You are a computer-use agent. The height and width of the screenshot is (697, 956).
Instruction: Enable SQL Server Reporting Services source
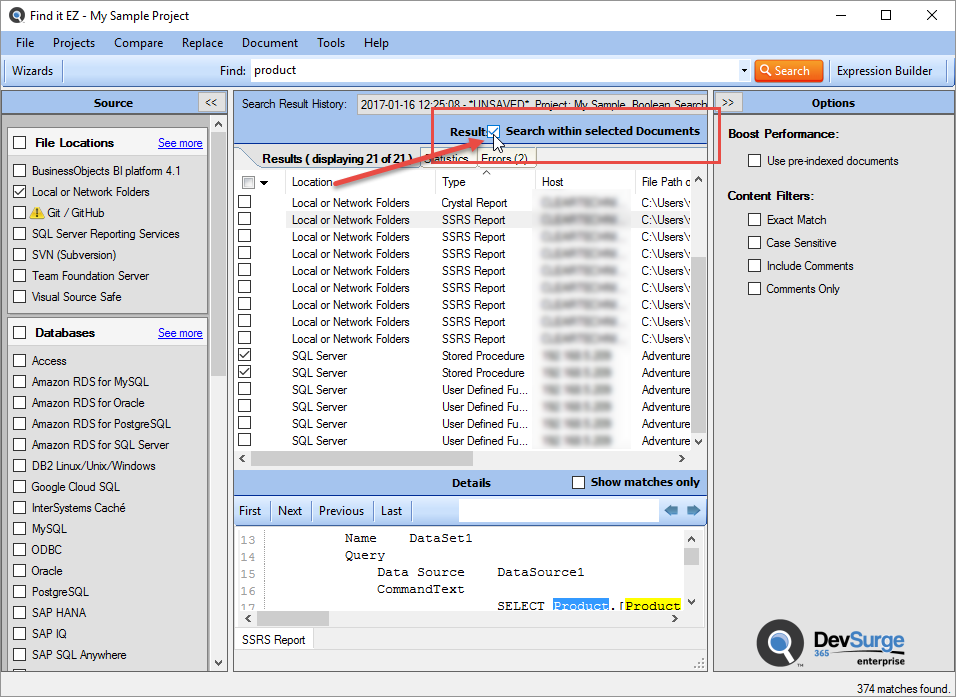[20, 234]
